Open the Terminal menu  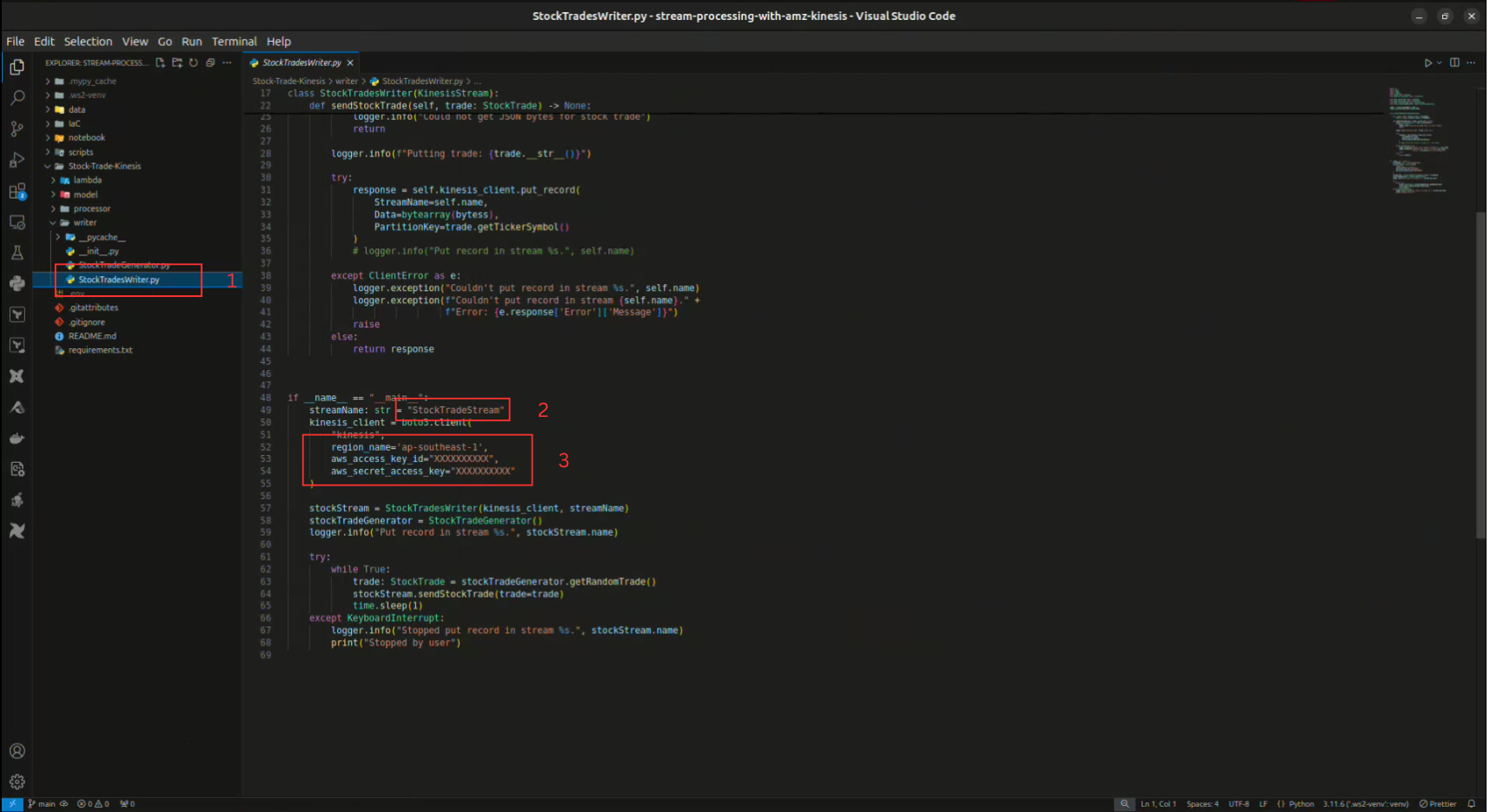[x=234, y=42]
